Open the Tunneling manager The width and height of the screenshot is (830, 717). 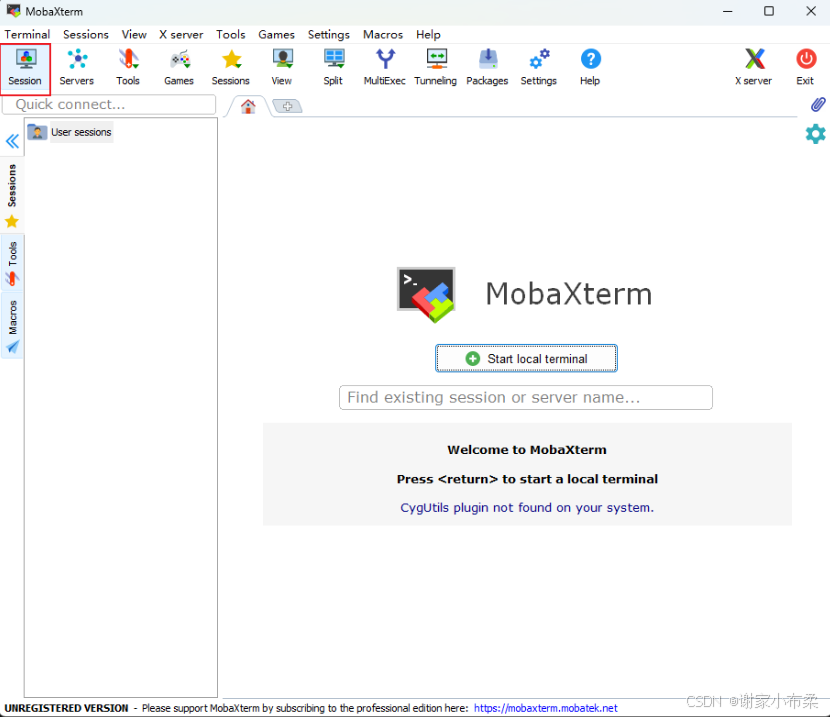point(436,68)
